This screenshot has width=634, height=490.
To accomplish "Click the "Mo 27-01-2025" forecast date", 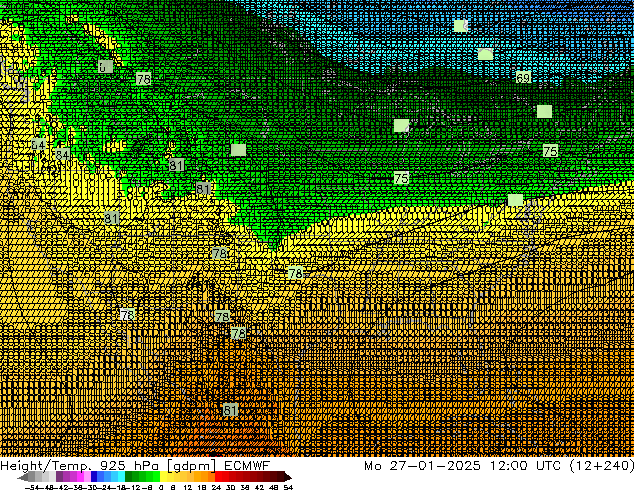I will click(x=422, y=466).
